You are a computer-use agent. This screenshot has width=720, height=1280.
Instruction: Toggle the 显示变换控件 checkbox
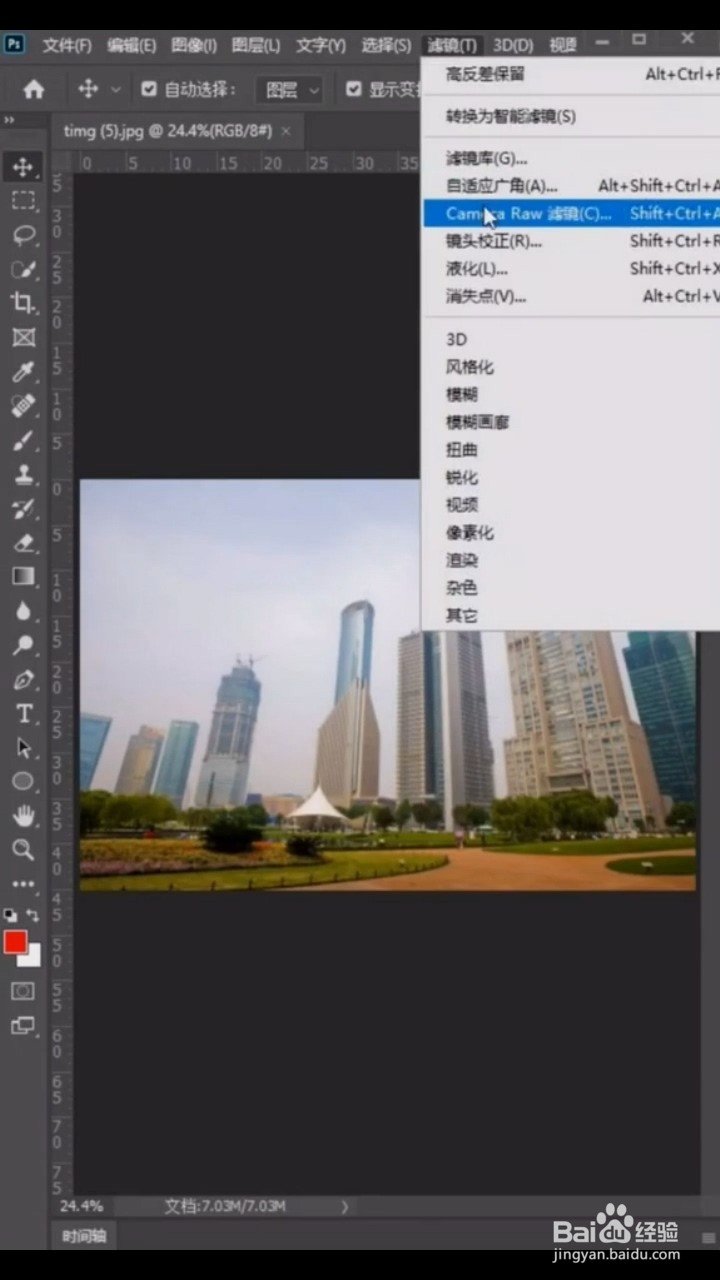click(x=353, y=89)
